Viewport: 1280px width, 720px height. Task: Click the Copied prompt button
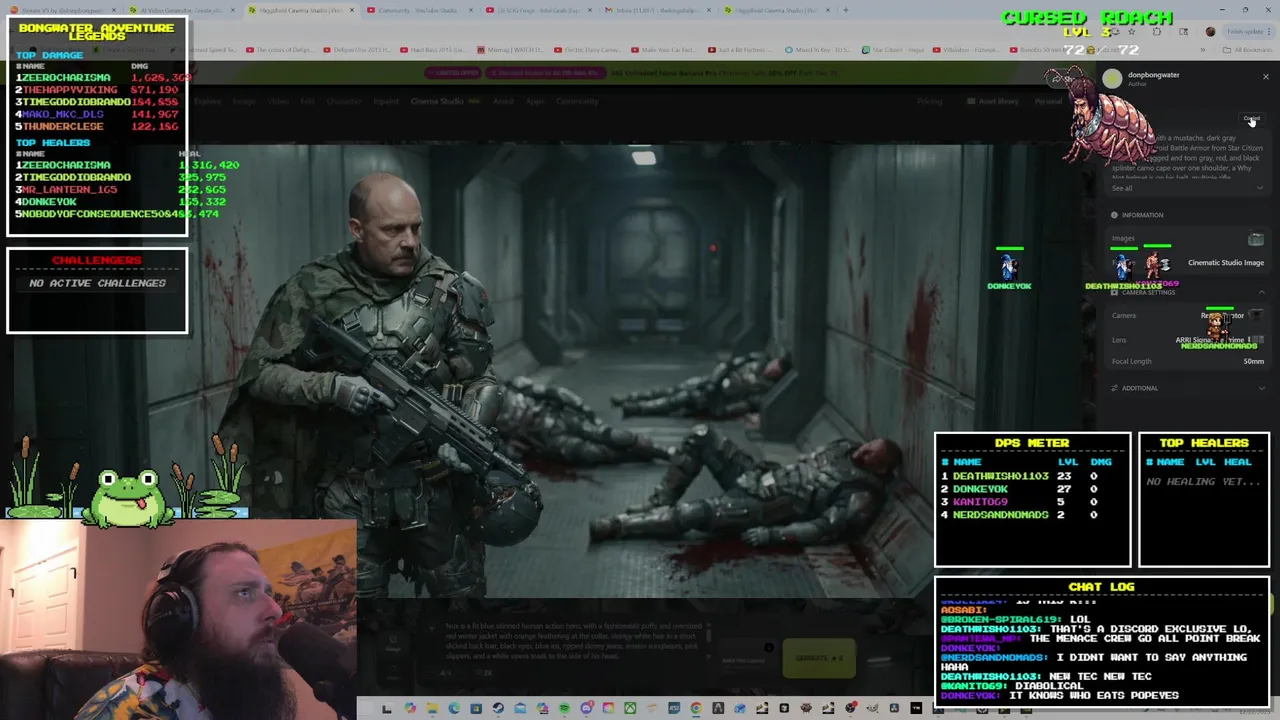pos(1251,118)
